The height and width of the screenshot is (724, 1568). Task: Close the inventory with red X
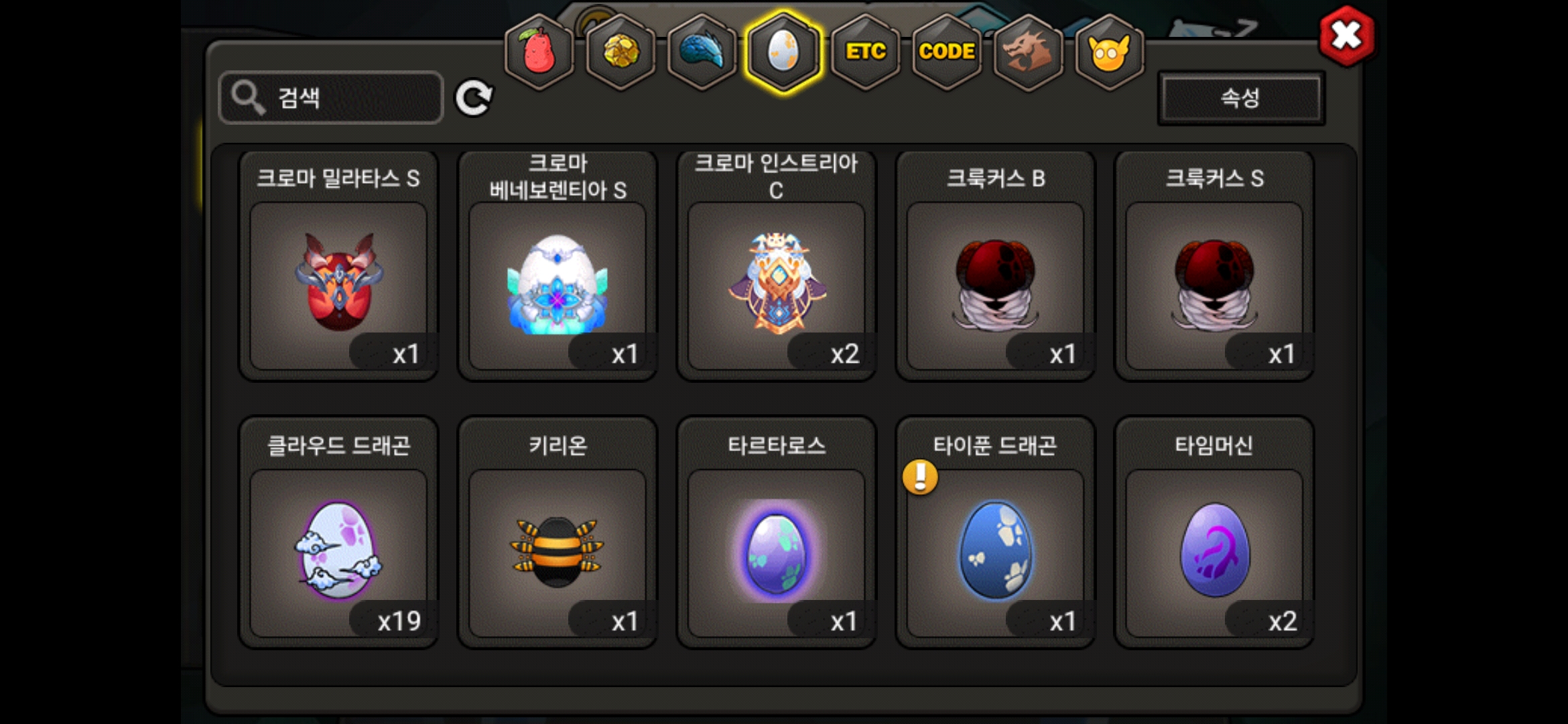(1346, 36)
